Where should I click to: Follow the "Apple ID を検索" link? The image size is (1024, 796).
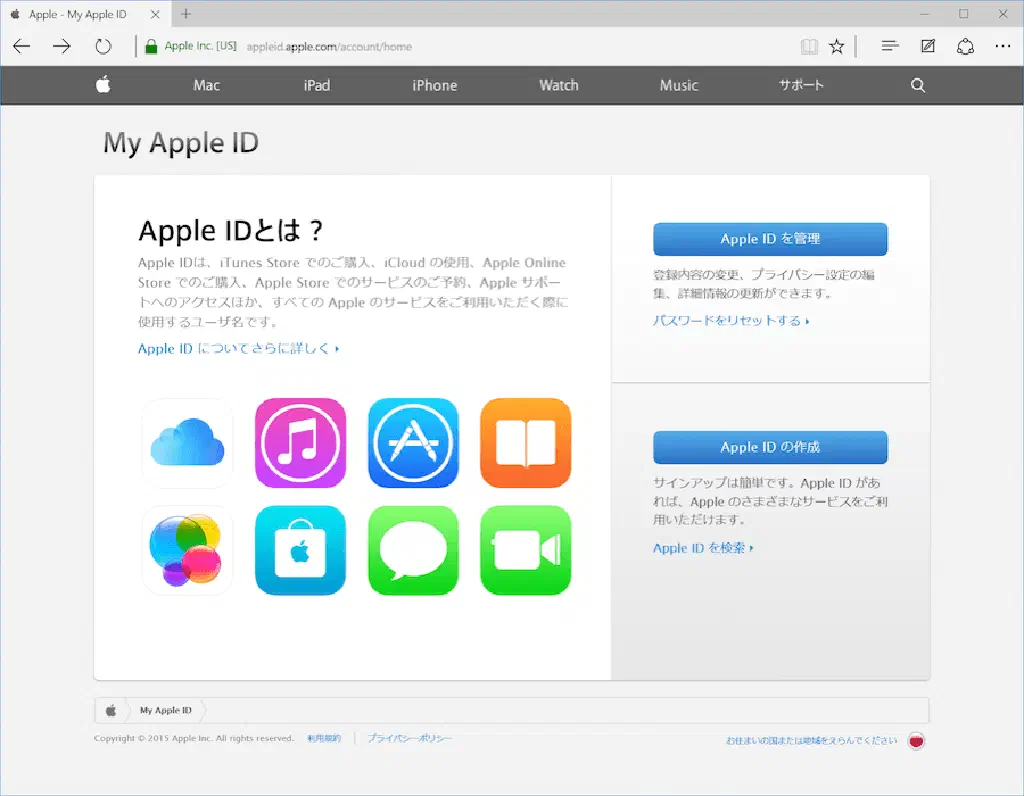pyautogui.click(x=702, y=548)
